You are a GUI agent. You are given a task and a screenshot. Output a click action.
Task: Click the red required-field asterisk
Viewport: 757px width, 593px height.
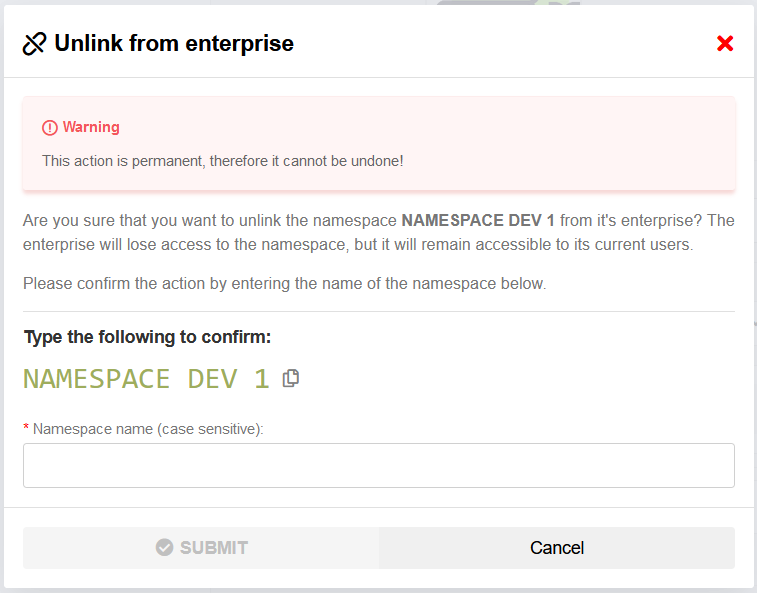pos(26,428)
